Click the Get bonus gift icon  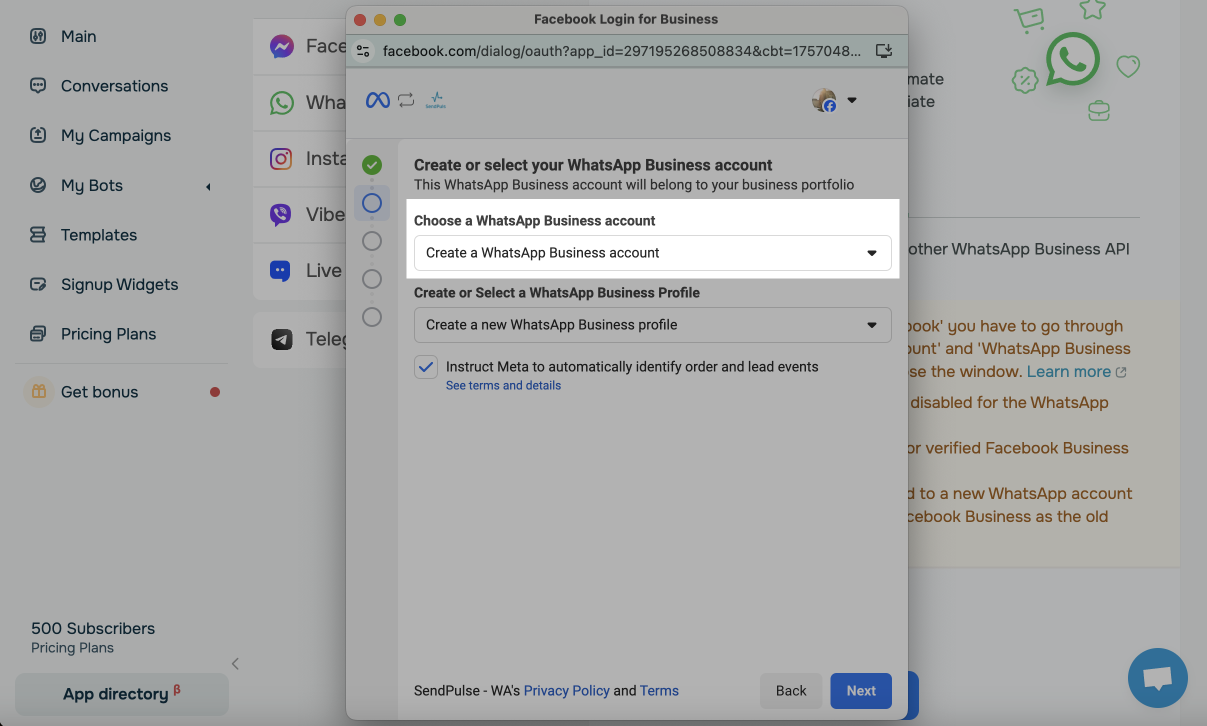[x=38, y=392]
